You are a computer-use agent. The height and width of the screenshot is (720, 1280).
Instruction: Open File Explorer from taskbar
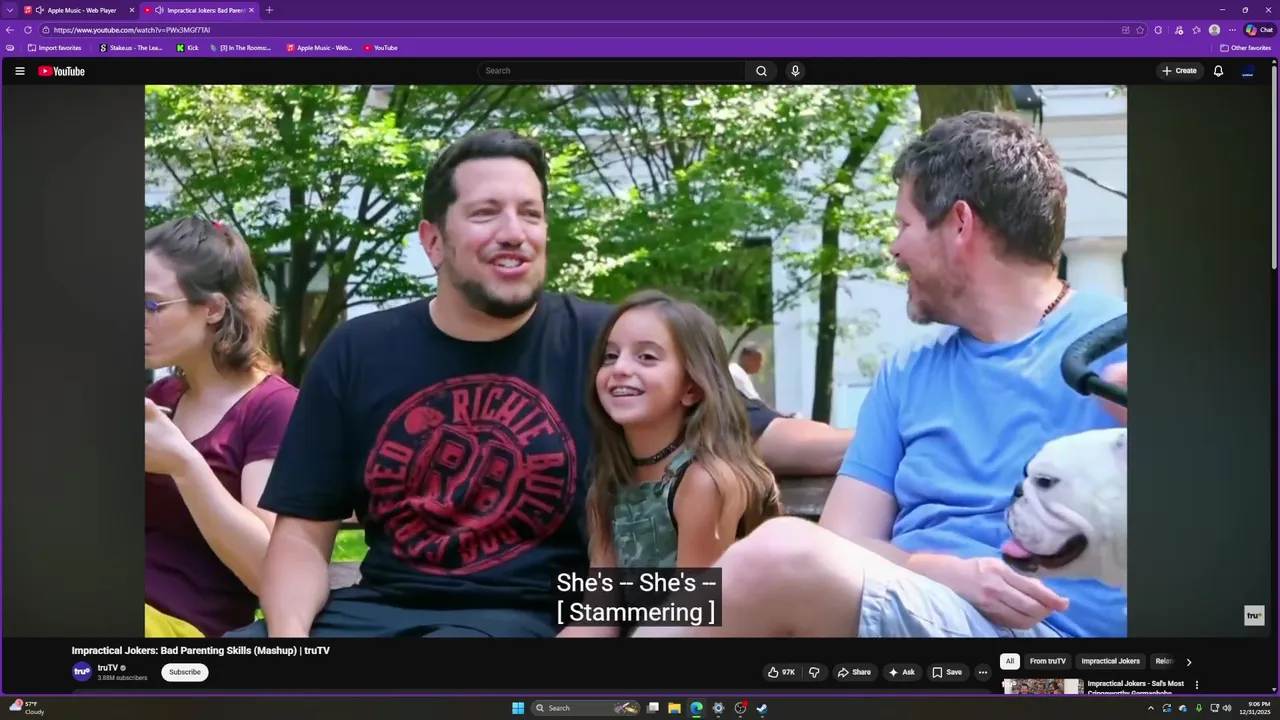[x=675, y=708]
